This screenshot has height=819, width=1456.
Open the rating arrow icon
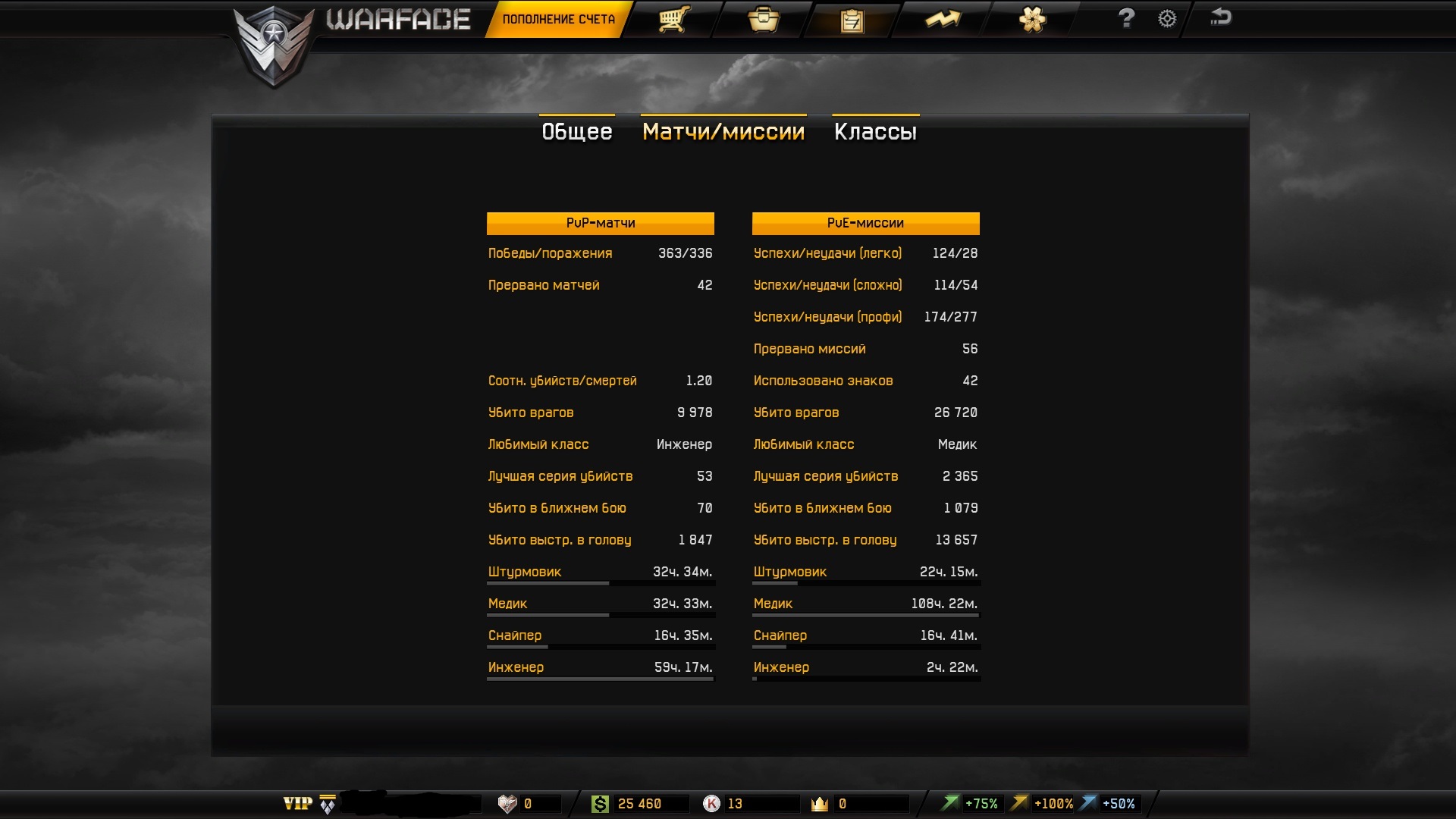point(943,19)
